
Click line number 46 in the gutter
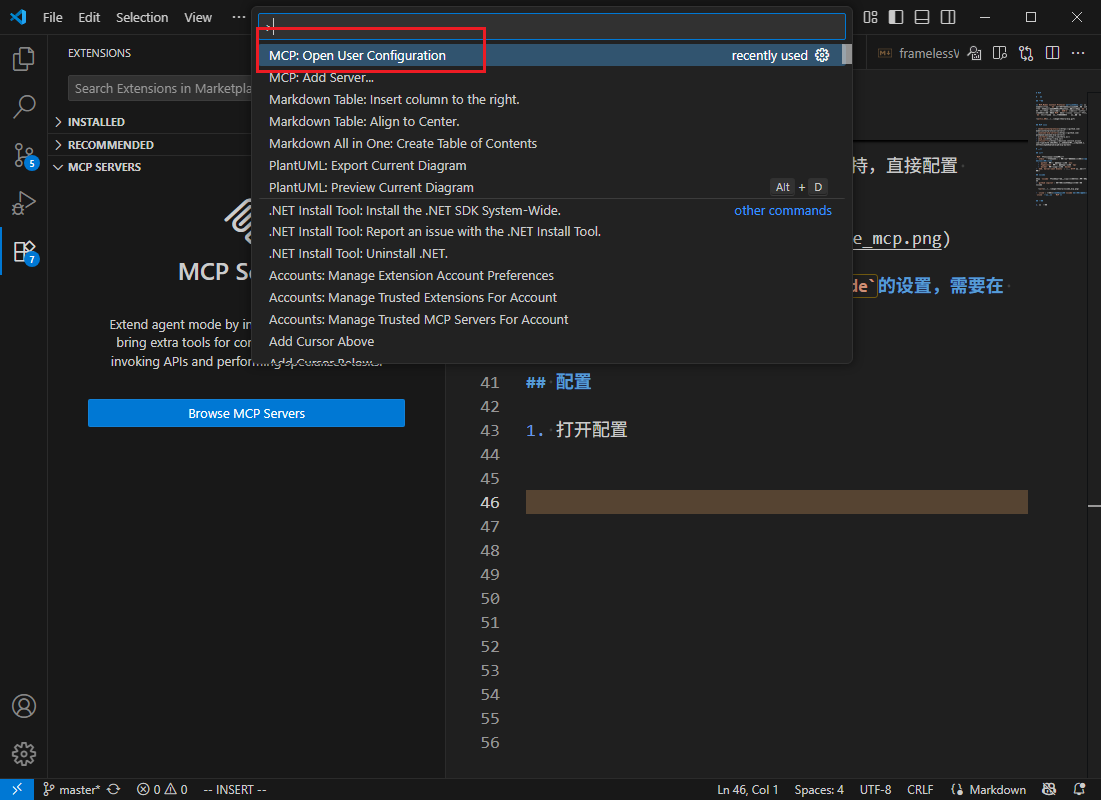coord(489,502)
